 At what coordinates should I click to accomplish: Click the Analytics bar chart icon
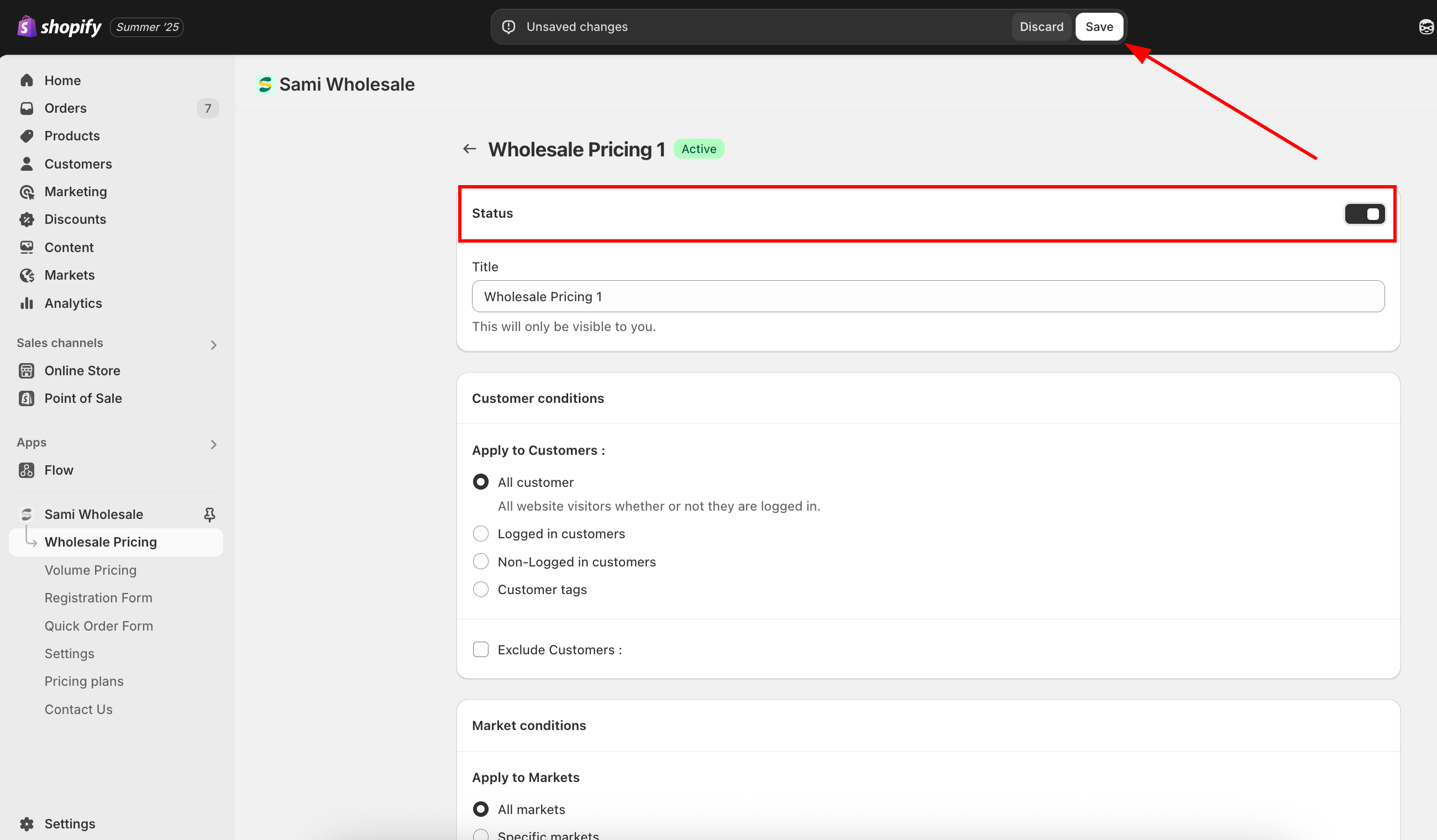26,303
